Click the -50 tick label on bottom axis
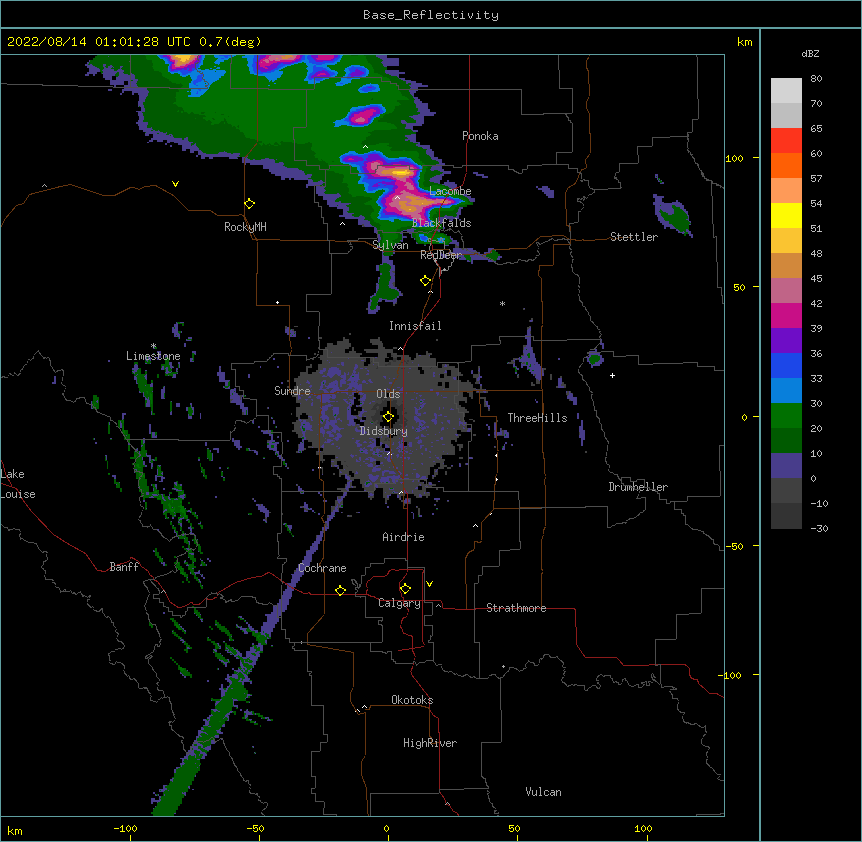 (x=255, y=828)
